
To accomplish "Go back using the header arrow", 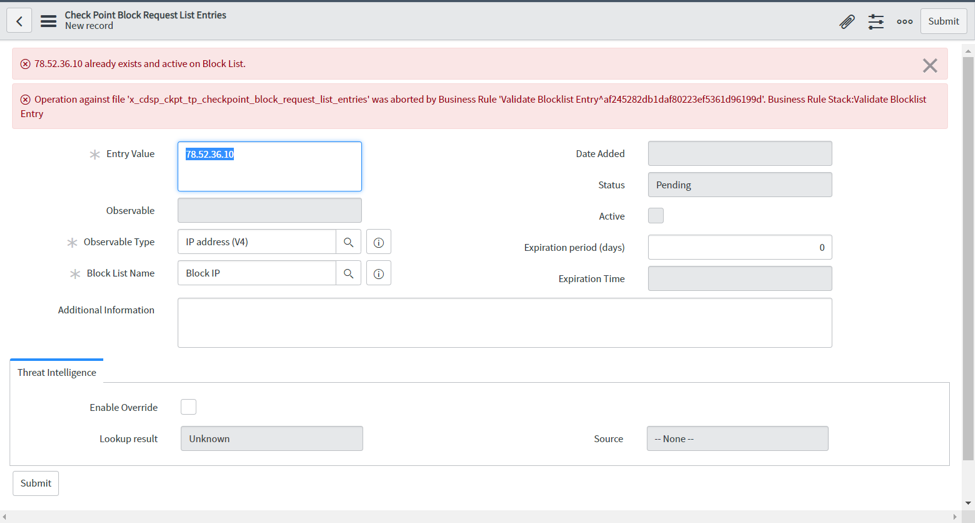I will click(x=19, y=21).
